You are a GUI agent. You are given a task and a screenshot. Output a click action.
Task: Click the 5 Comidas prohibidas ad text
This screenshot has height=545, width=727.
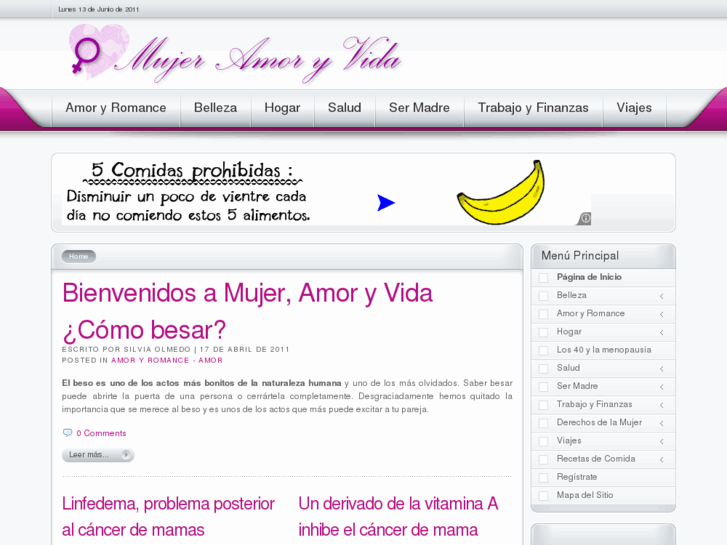[x=192, y=171]
